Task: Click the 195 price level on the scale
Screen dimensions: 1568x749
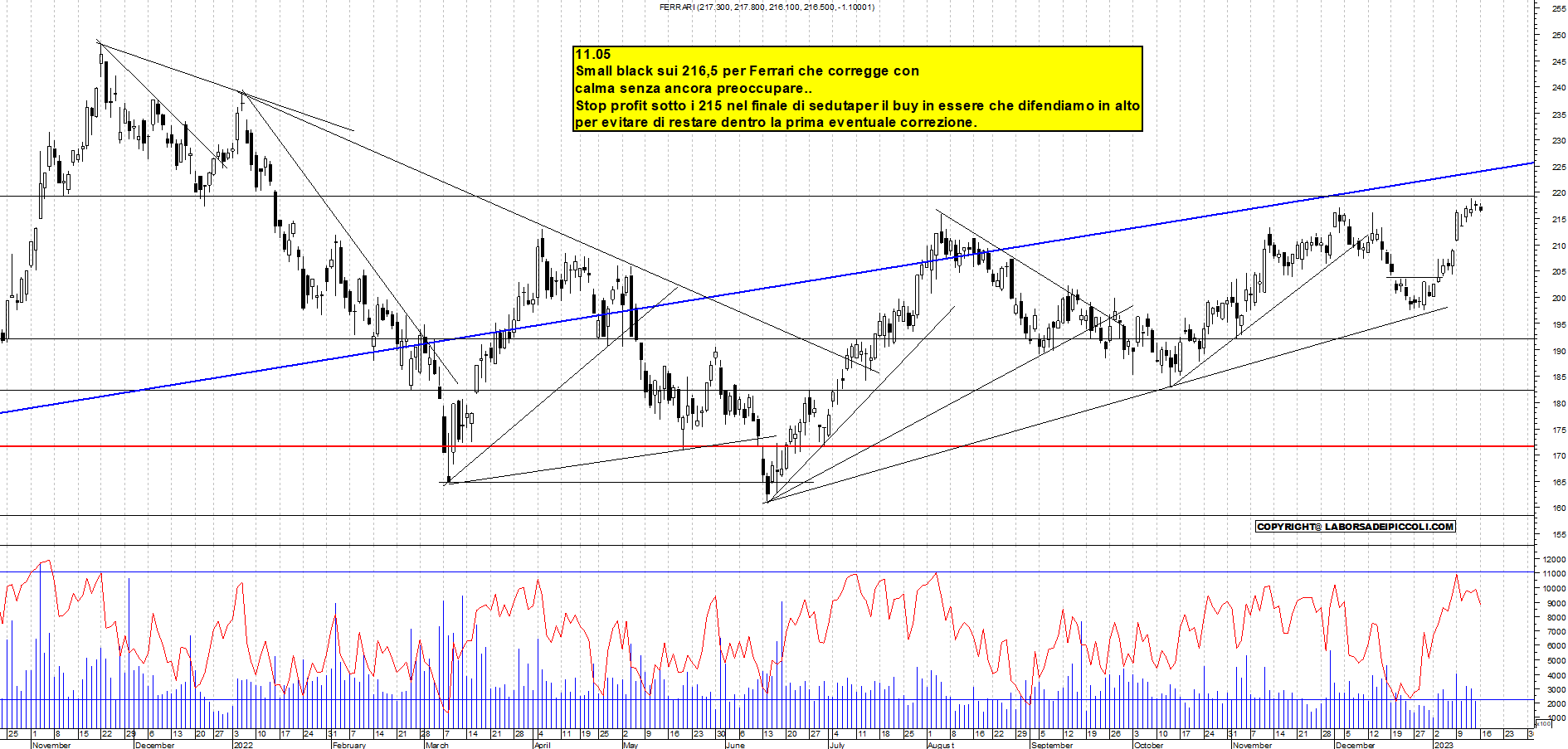Action: pyautogui.click(x=1559, y=324)
